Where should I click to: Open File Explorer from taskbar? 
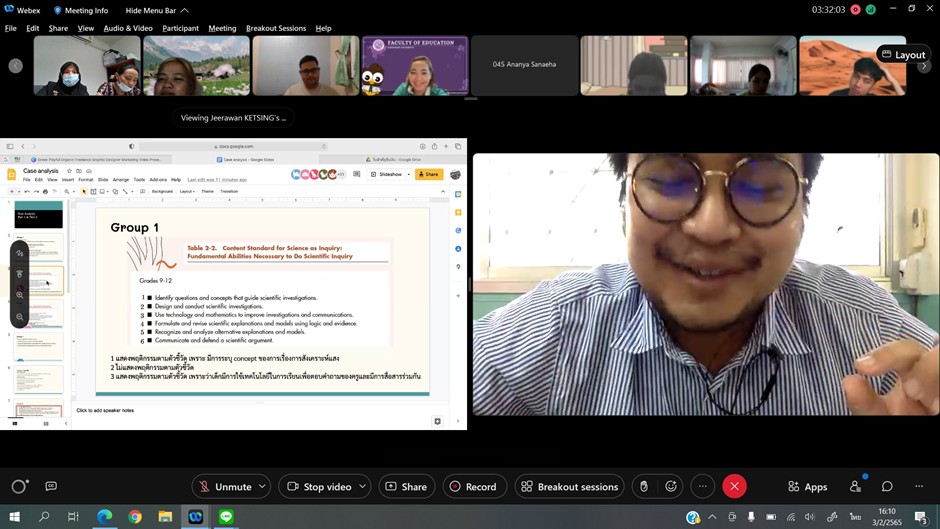coord(165,516)
